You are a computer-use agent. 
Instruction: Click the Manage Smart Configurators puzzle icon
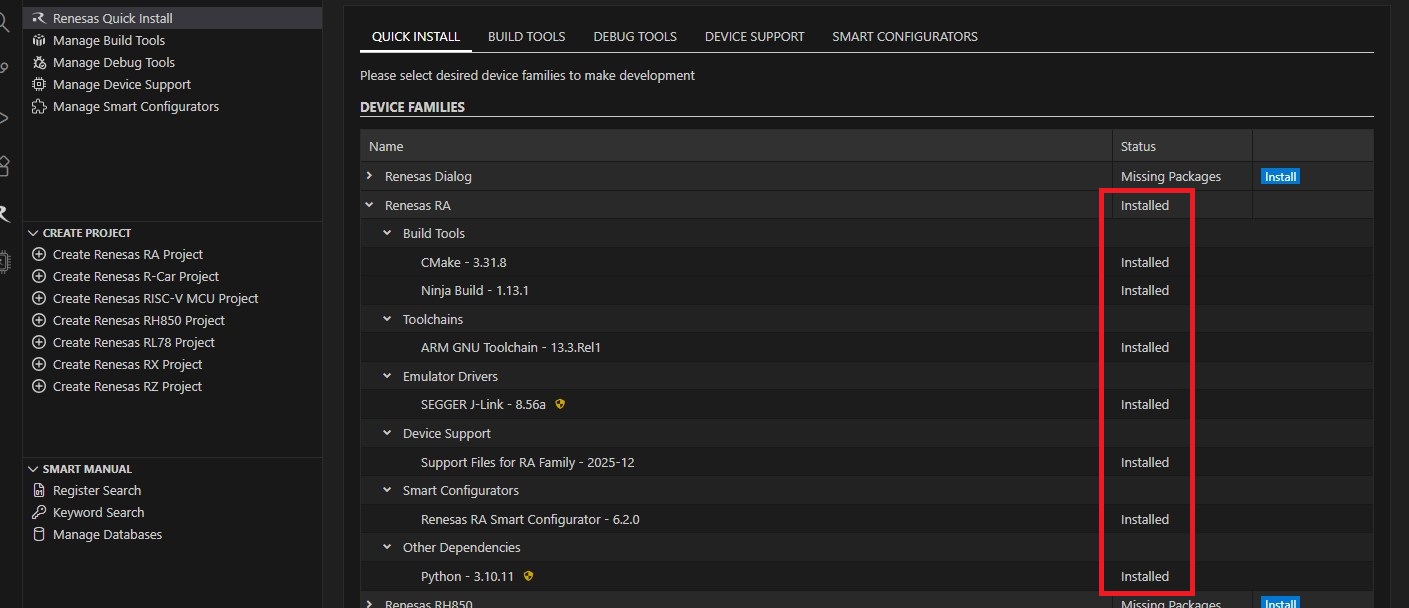39,107
